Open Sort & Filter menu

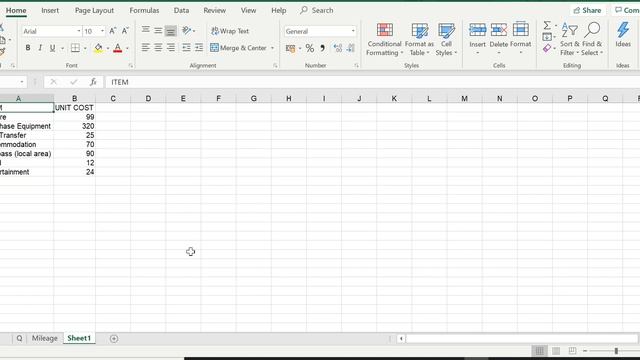click(x=569, y=39)
